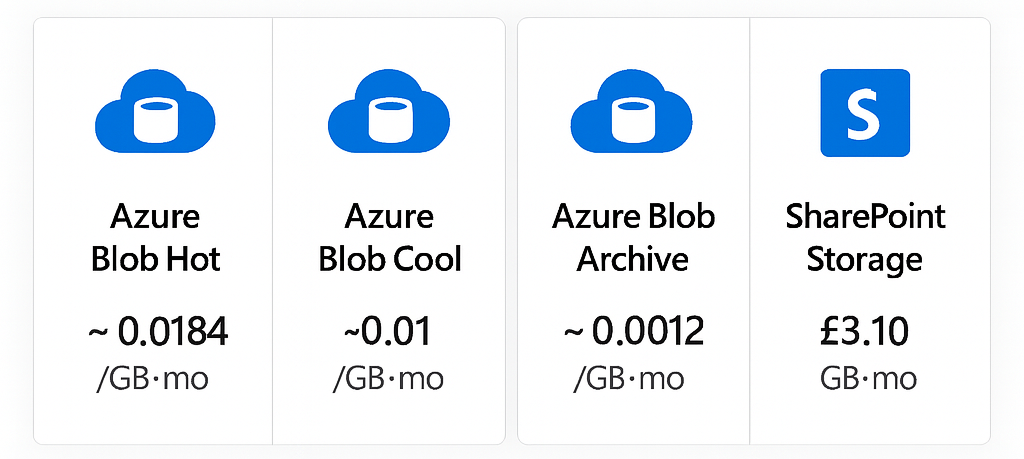Viewport: 1024px width, 459px height.
Task: Click the ~0.0012 price value
Action: (x=632, y=332)
